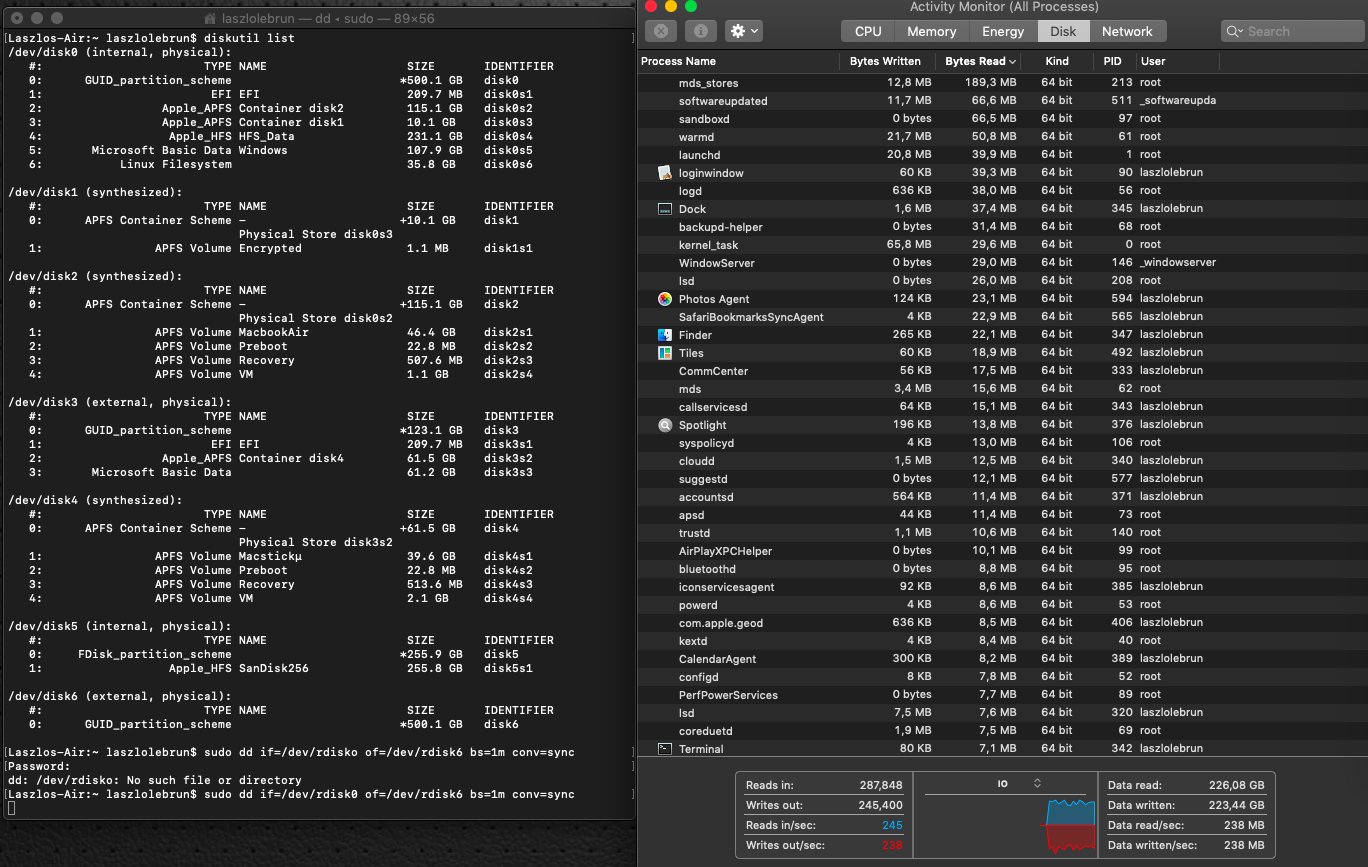Select the PerfPowerServices process row

1003,695
